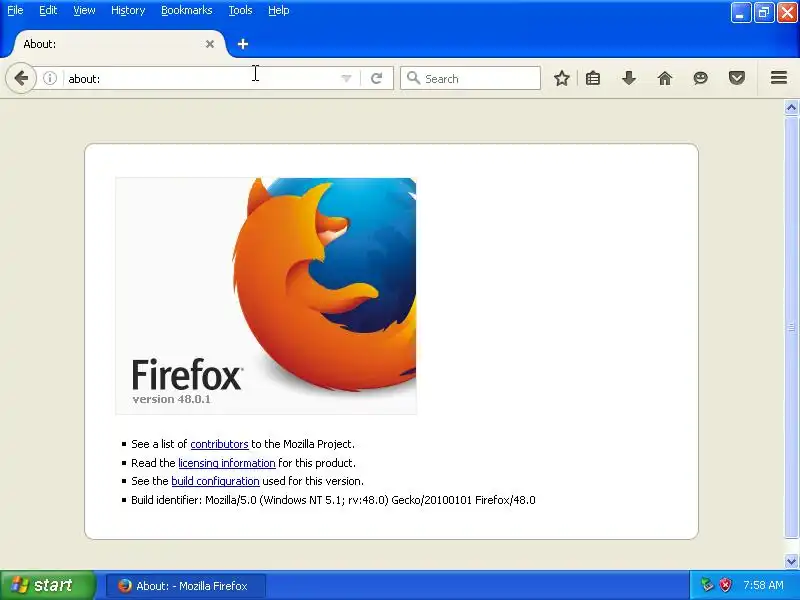
Task: Click the scrollbar up arrow
Action: 791,107
